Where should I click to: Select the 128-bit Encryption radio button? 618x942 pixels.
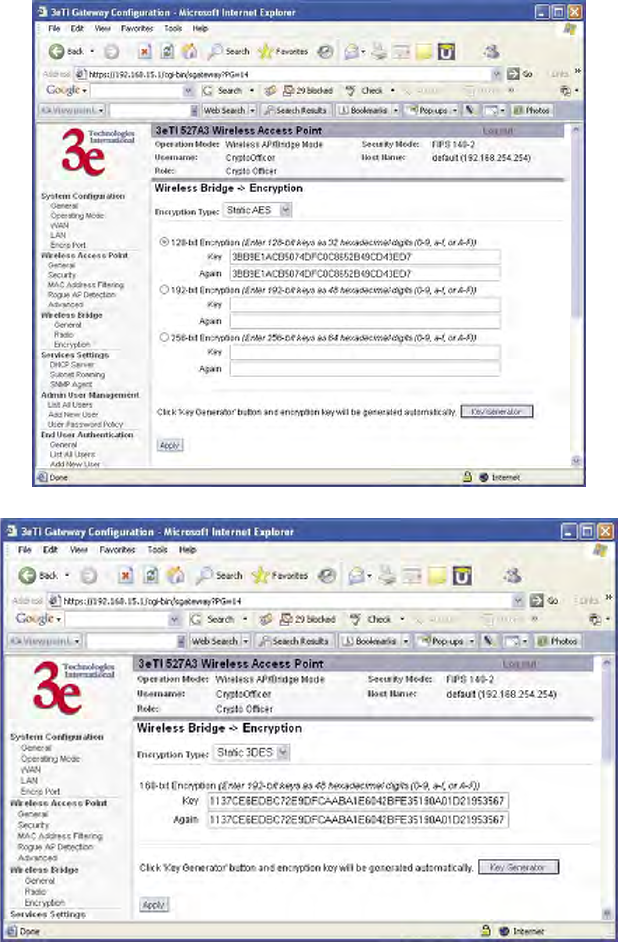(x=164, y=242)
